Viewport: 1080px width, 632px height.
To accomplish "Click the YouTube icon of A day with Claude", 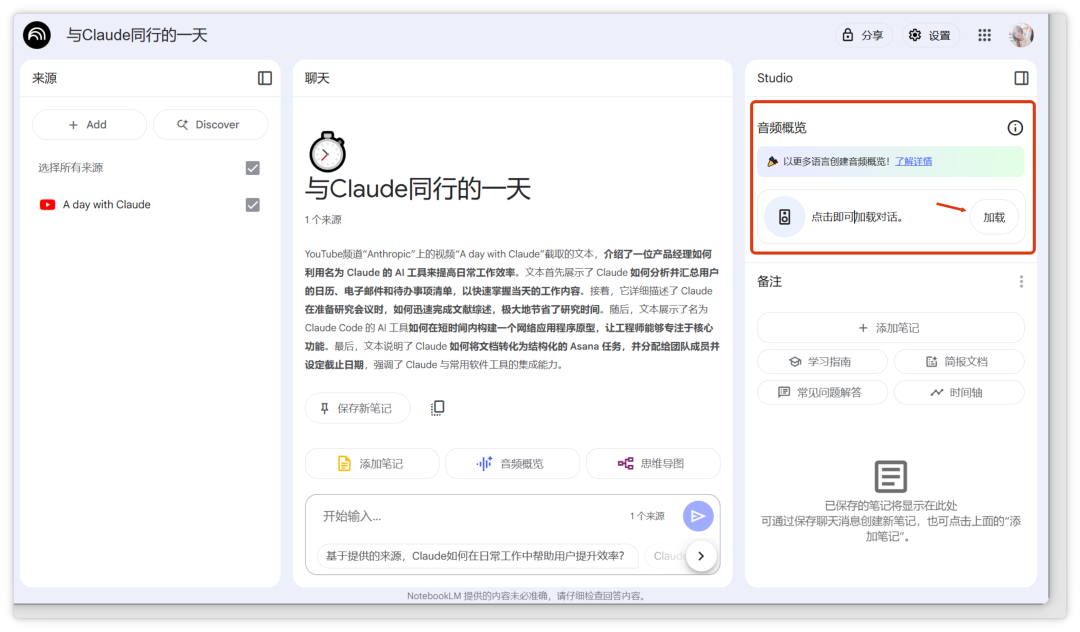I will point(48,204).
